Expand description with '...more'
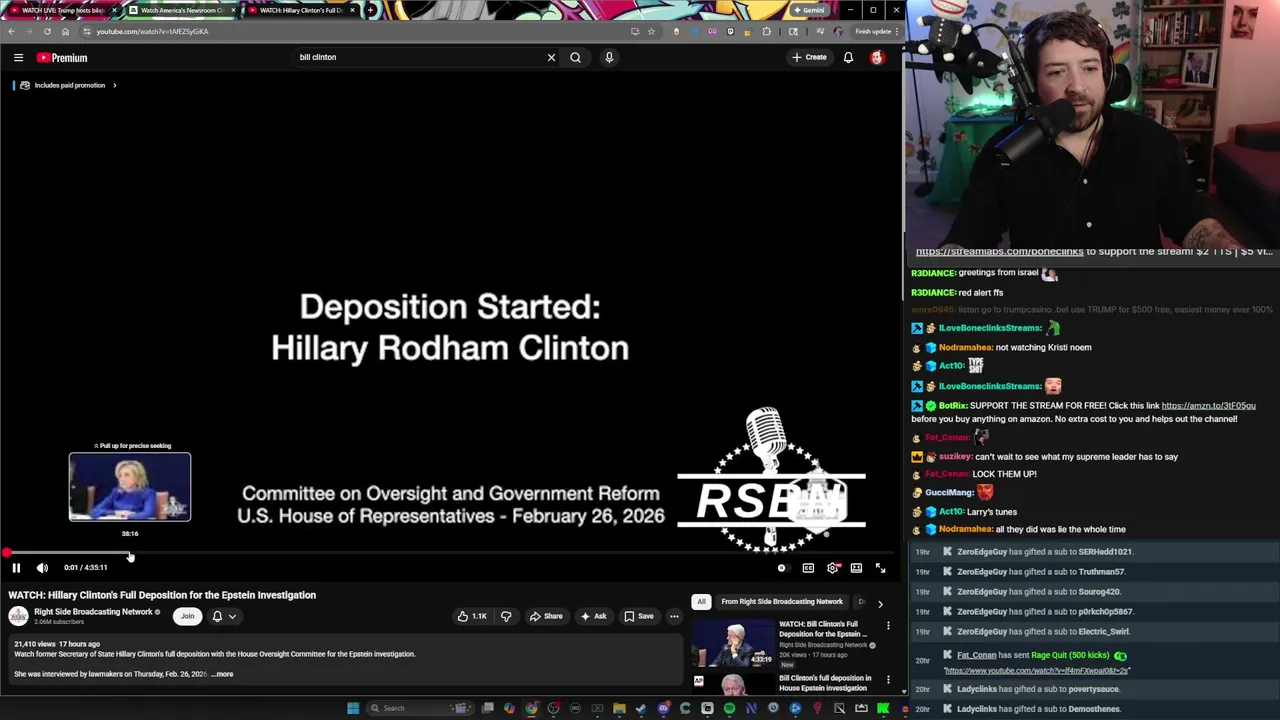 point(222,674)
